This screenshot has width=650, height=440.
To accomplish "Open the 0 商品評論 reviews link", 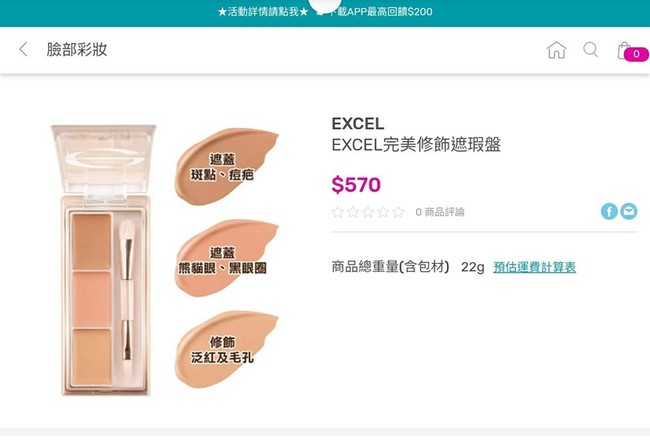I will click(439, 212).
